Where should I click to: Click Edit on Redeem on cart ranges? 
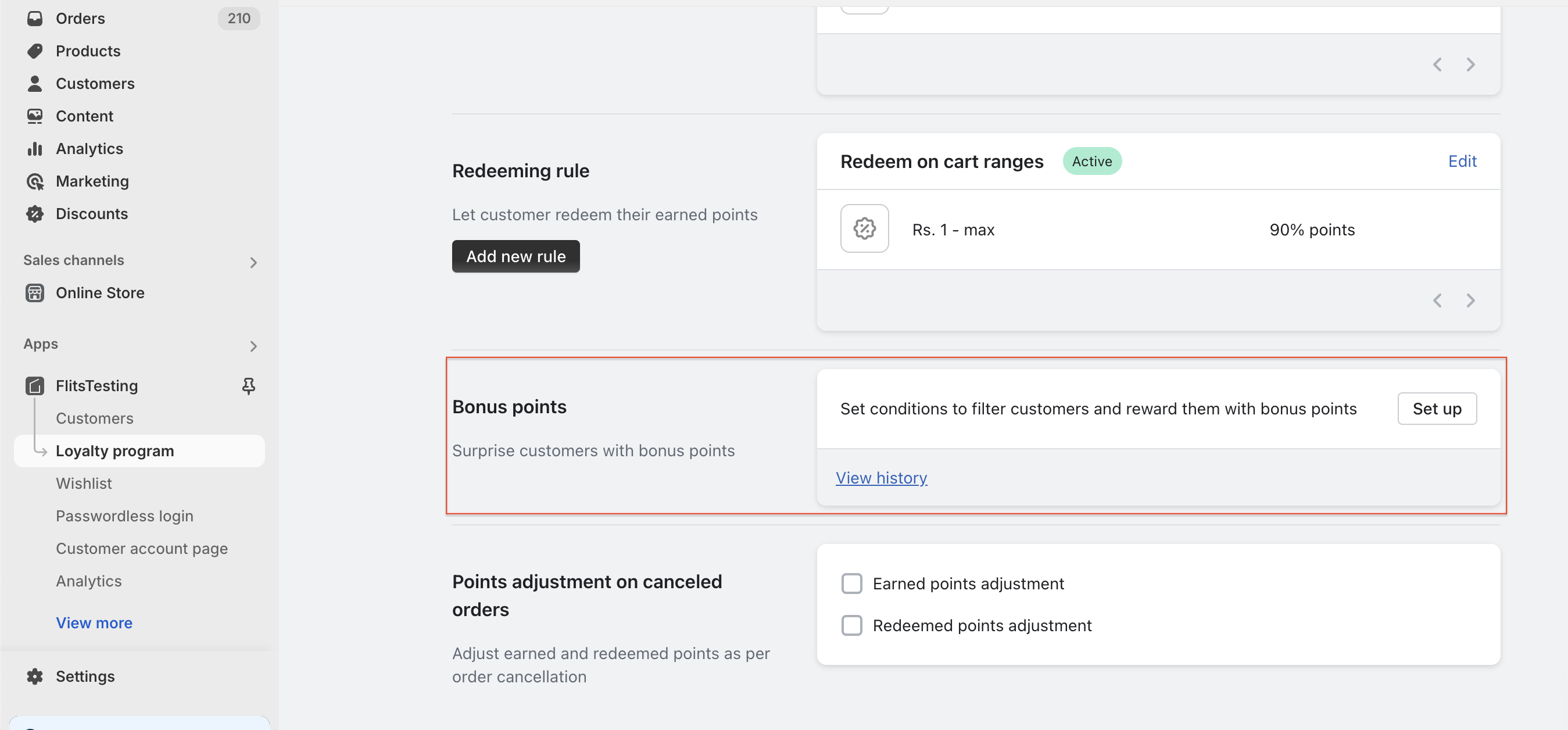tap(1462, 162)
